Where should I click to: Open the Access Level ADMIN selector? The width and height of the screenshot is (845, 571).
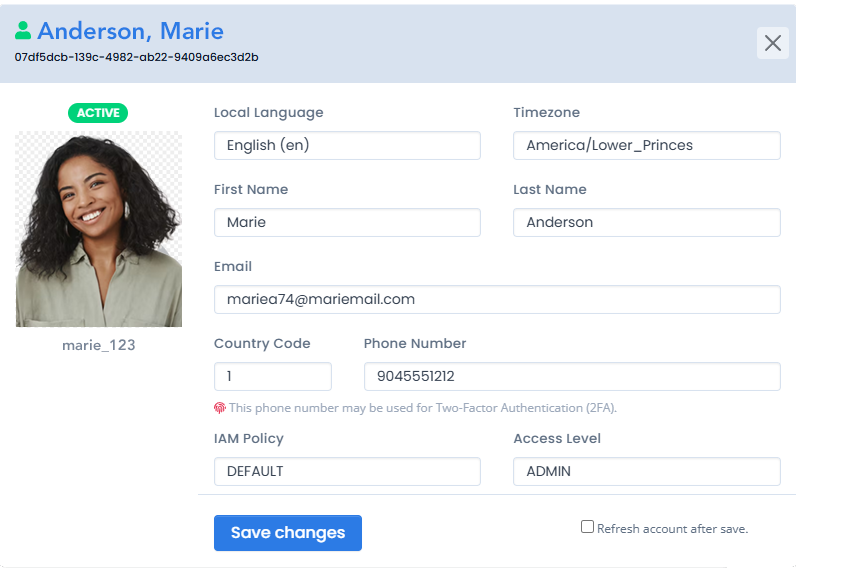coord(646,471)
